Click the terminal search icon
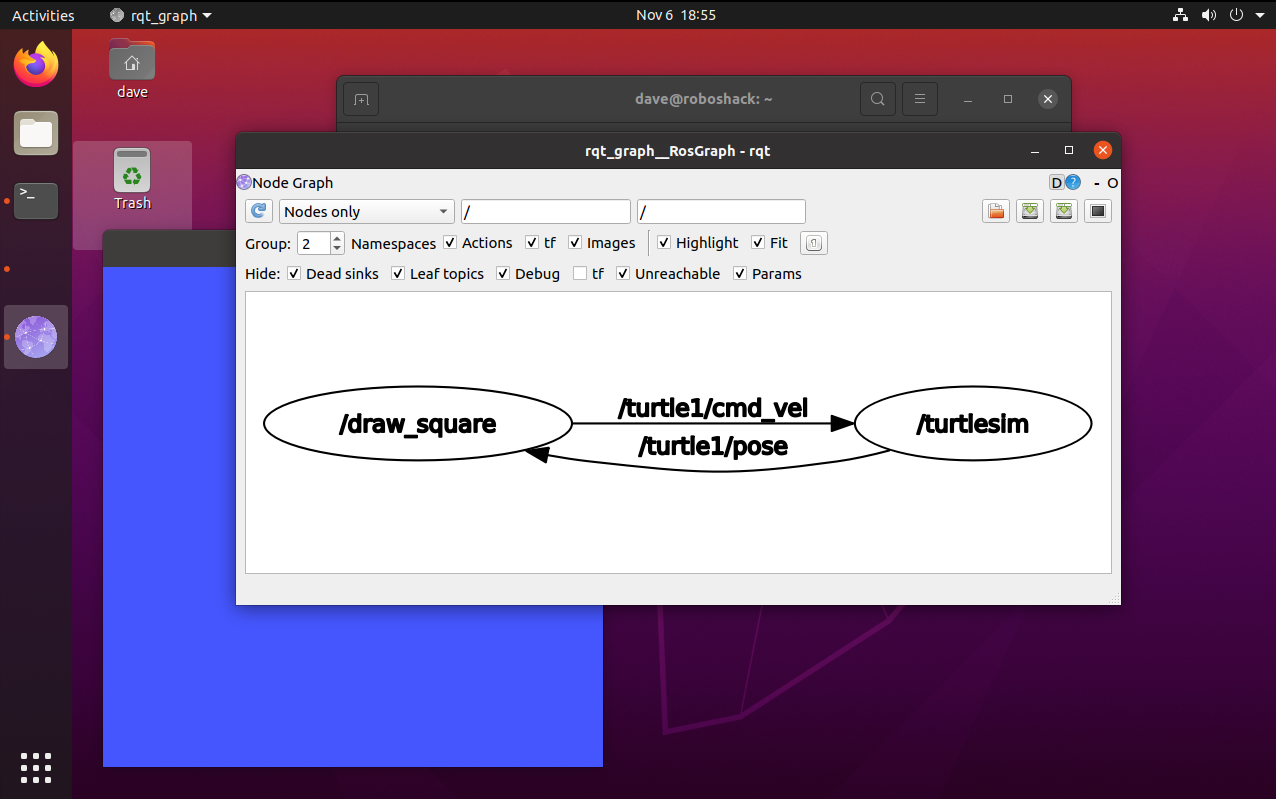The width and height of the screenshot is (1276, 799). click(877, 99)
